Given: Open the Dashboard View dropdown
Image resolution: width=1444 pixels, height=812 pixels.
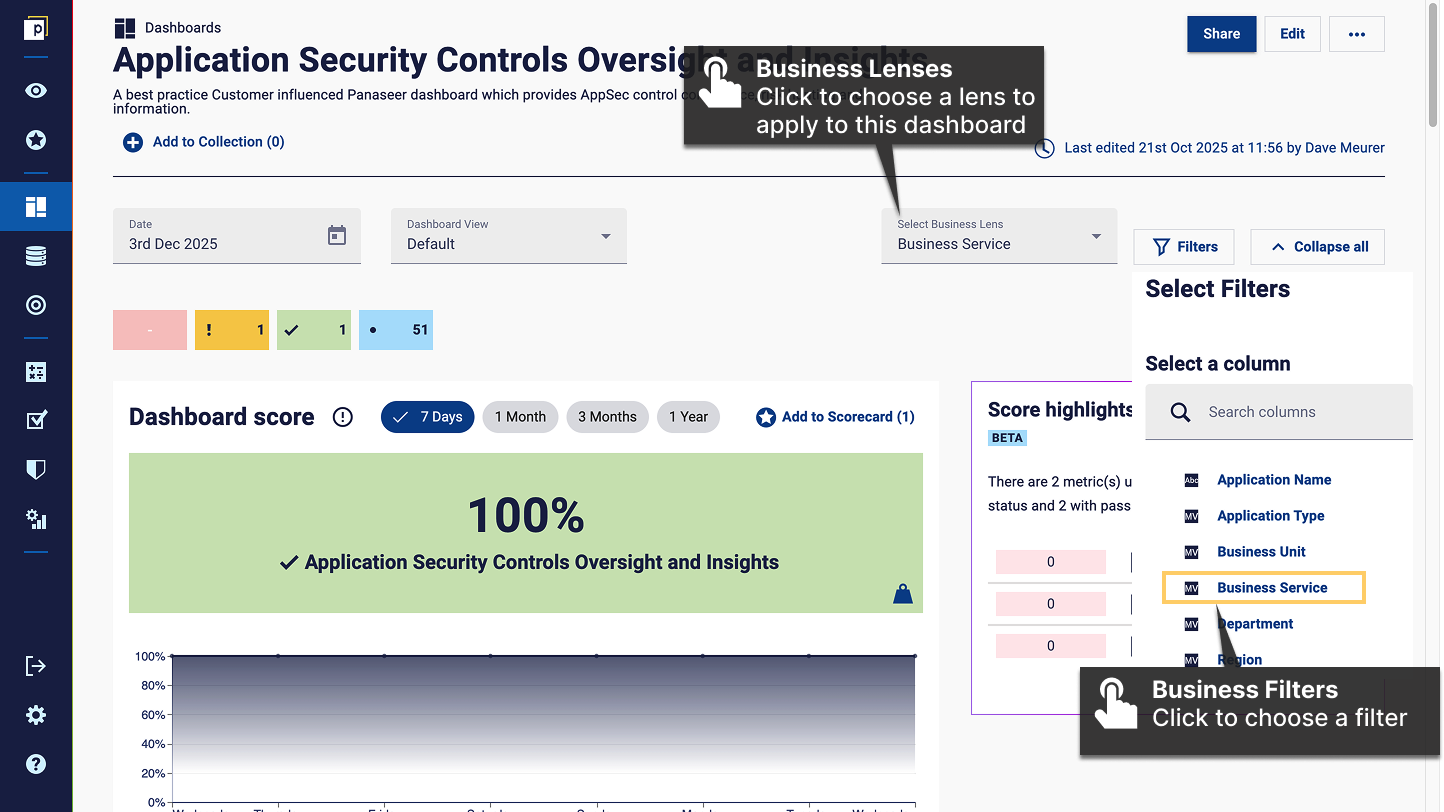Looking at the screenshot, I should pyautogui.click(x=509, y=236).
